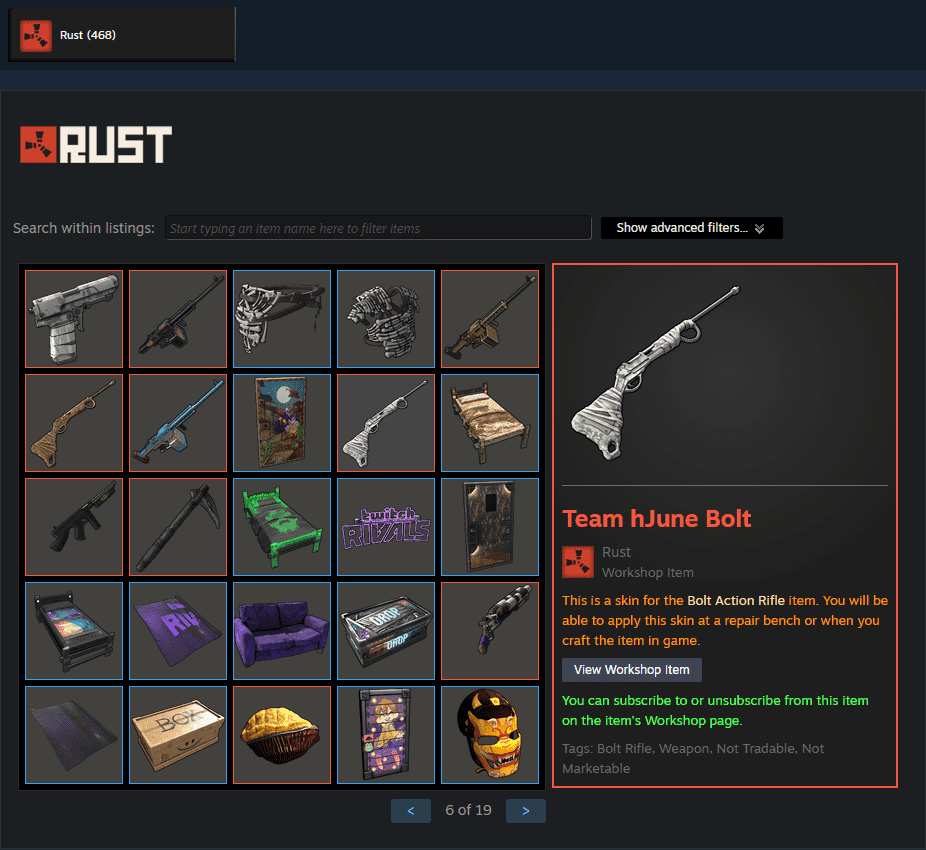Select the white pistol skin item

[74, 319]
